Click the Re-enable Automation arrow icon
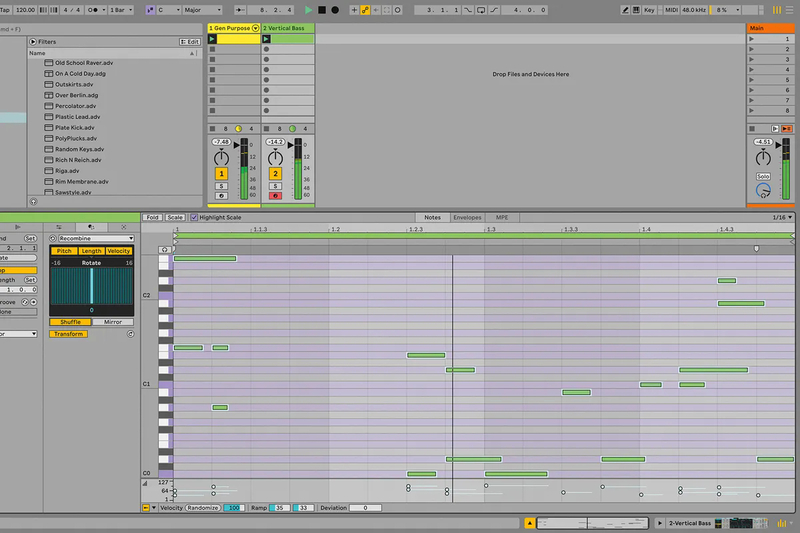The height and width of the screenshot is (533, 800). tap(376, 10)
